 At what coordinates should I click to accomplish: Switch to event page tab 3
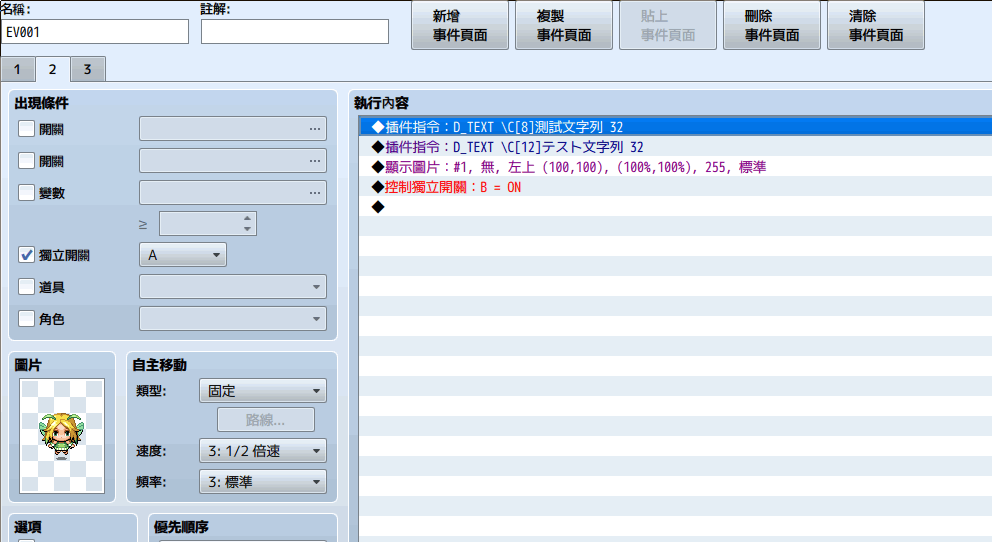coord(87,69)
